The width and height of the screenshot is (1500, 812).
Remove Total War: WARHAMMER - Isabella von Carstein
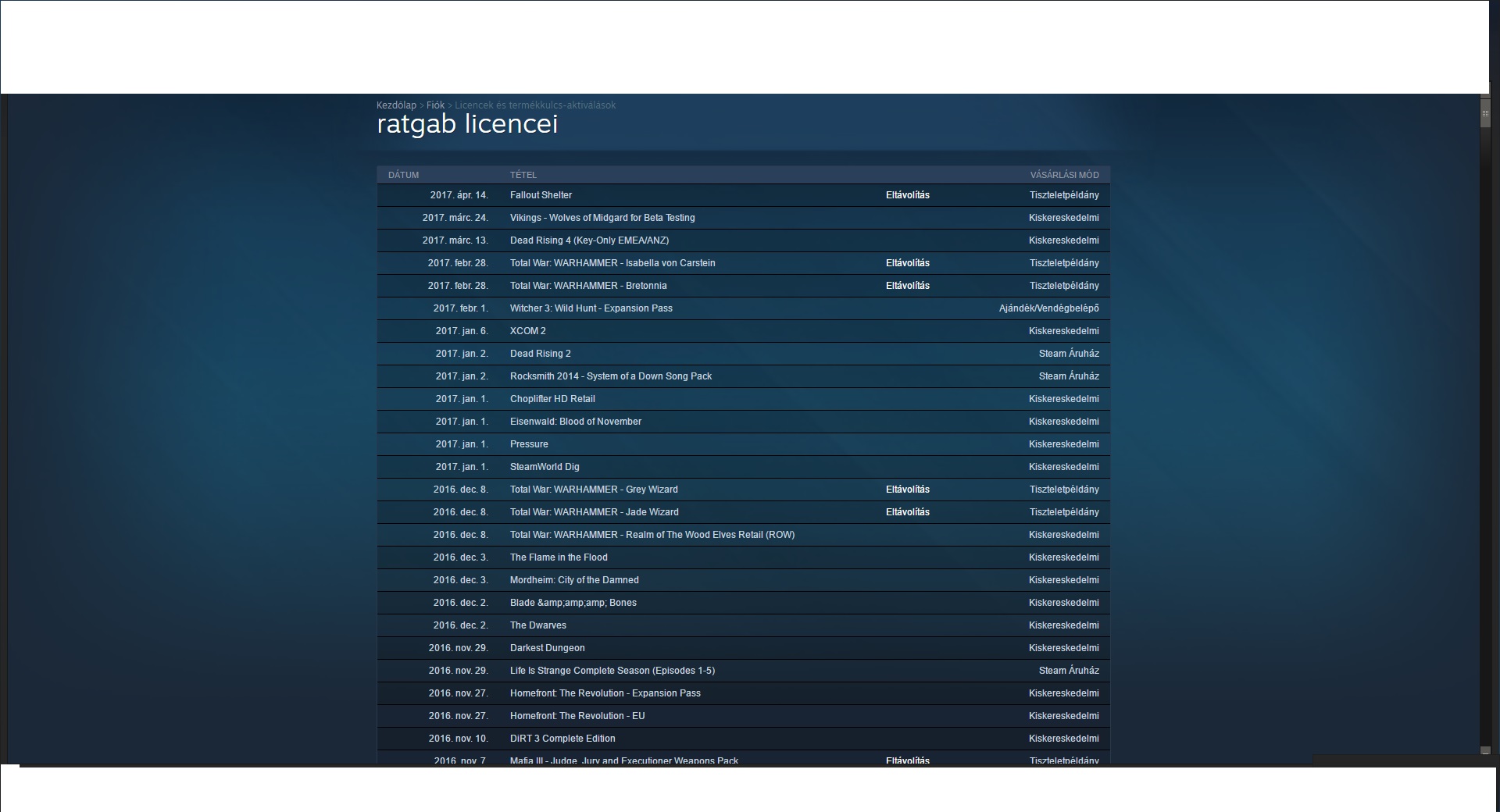908,263
